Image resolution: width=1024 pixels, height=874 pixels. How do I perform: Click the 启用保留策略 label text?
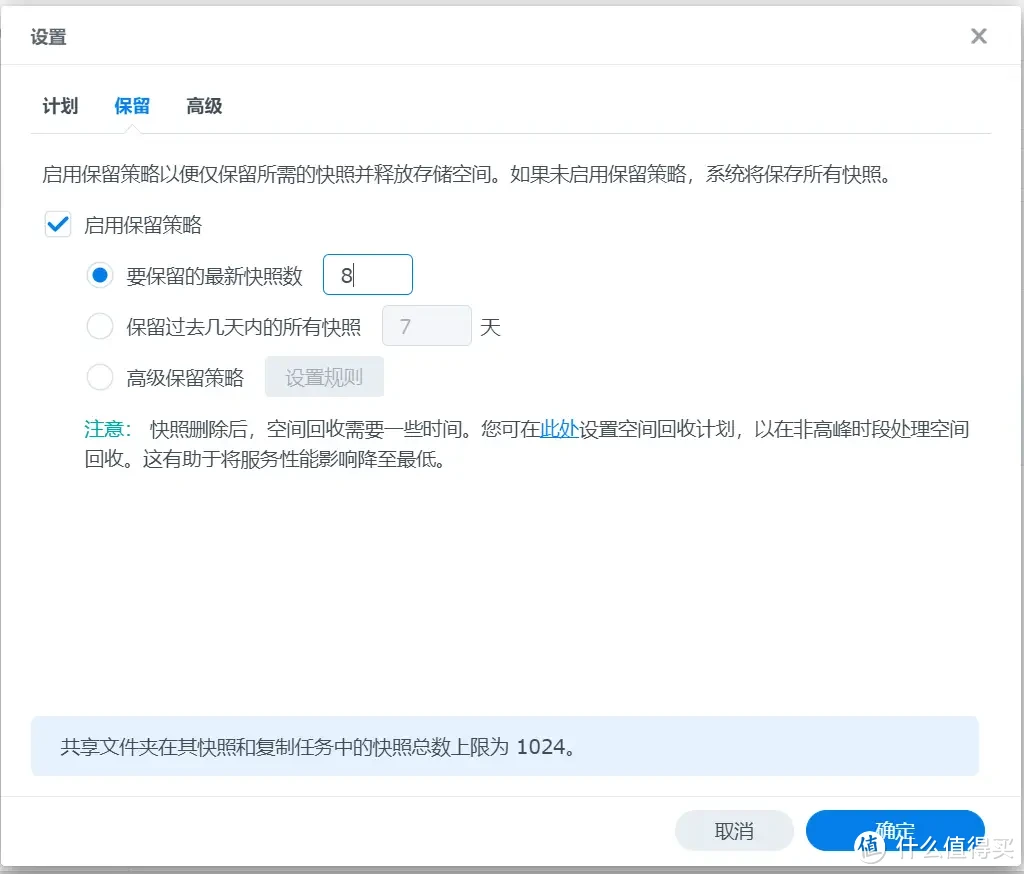tap(141, 224)
